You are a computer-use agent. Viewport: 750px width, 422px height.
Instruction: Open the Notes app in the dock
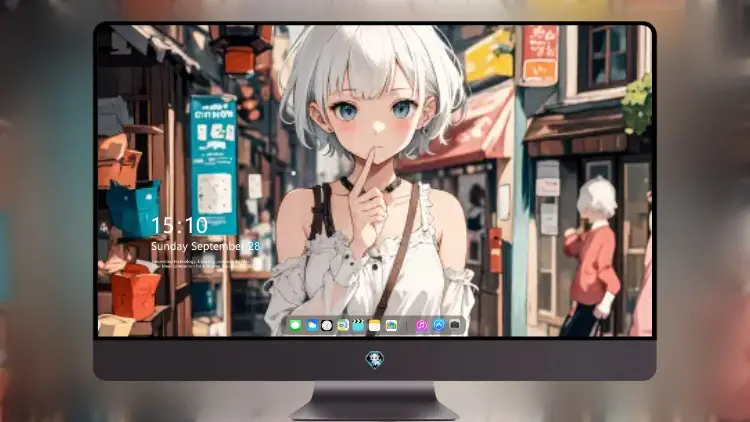[375, 325]
